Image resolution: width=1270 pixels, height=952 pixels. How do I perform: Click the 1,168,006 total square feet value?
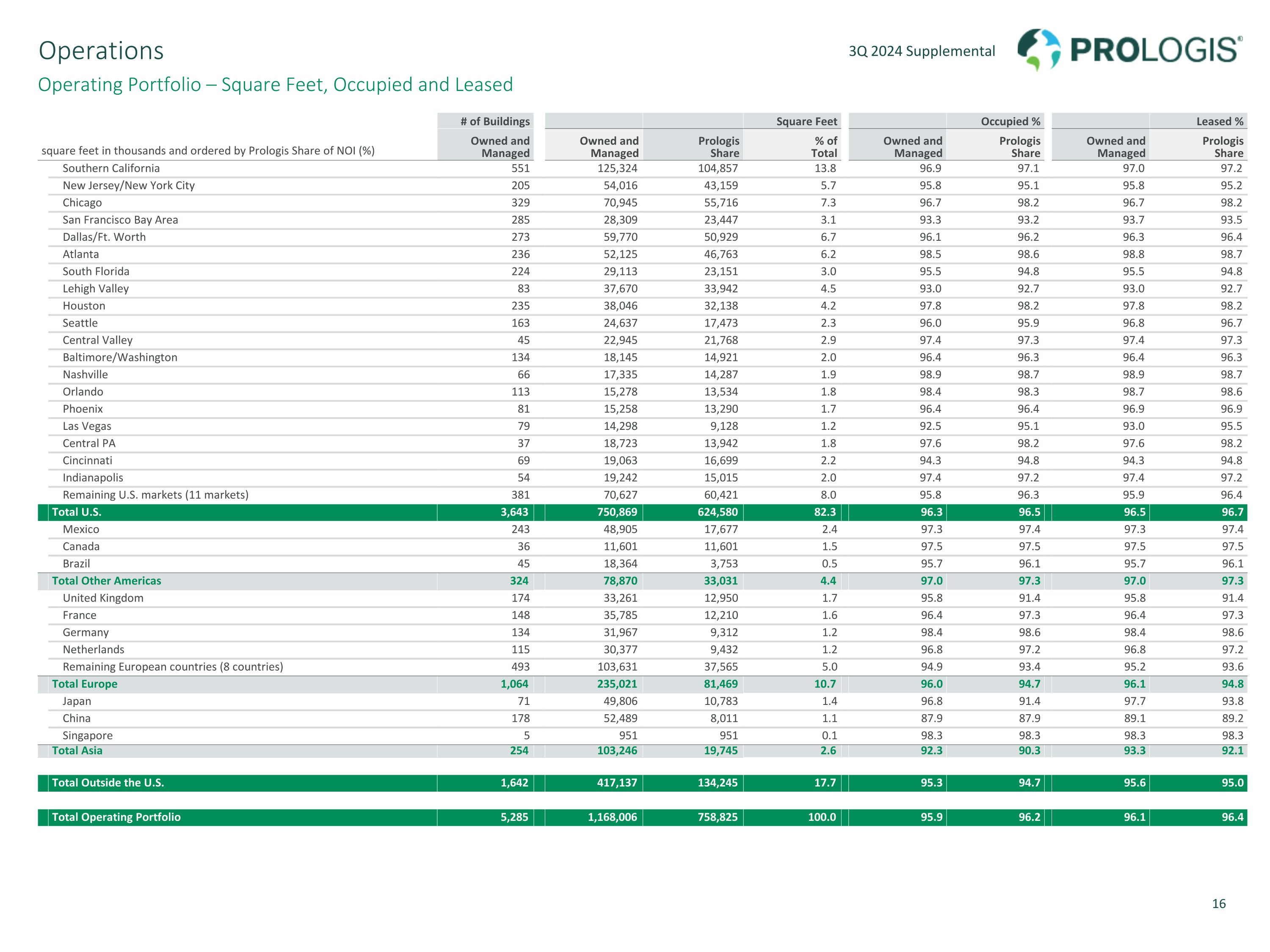point(612,817)
